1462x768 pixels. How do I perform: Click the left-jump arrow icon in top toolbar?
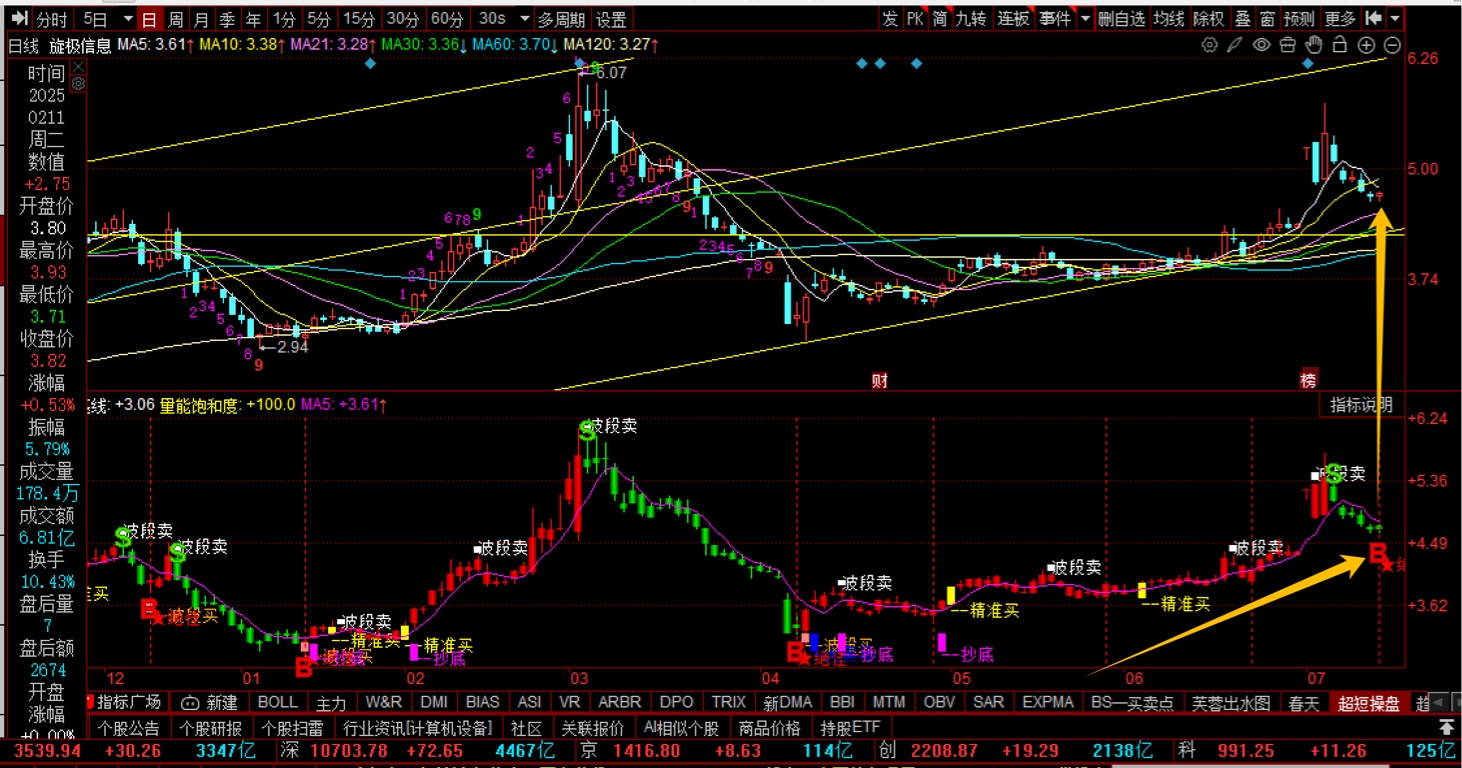pyautogui.click(x=1373, y=19)
